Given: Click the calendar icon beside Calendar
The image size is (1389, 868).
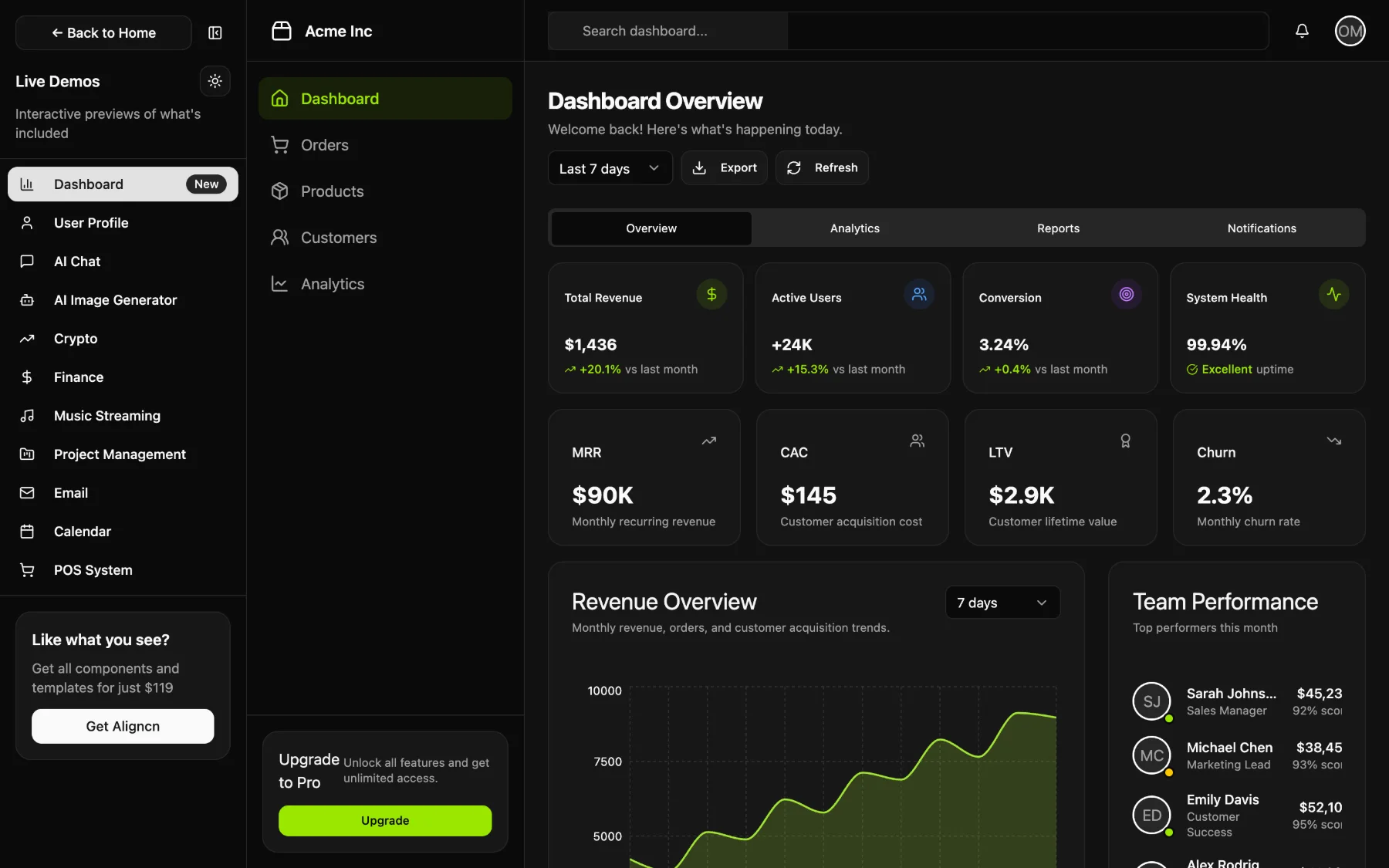Looking at the screenshot, I should click(x=27, y=531).
